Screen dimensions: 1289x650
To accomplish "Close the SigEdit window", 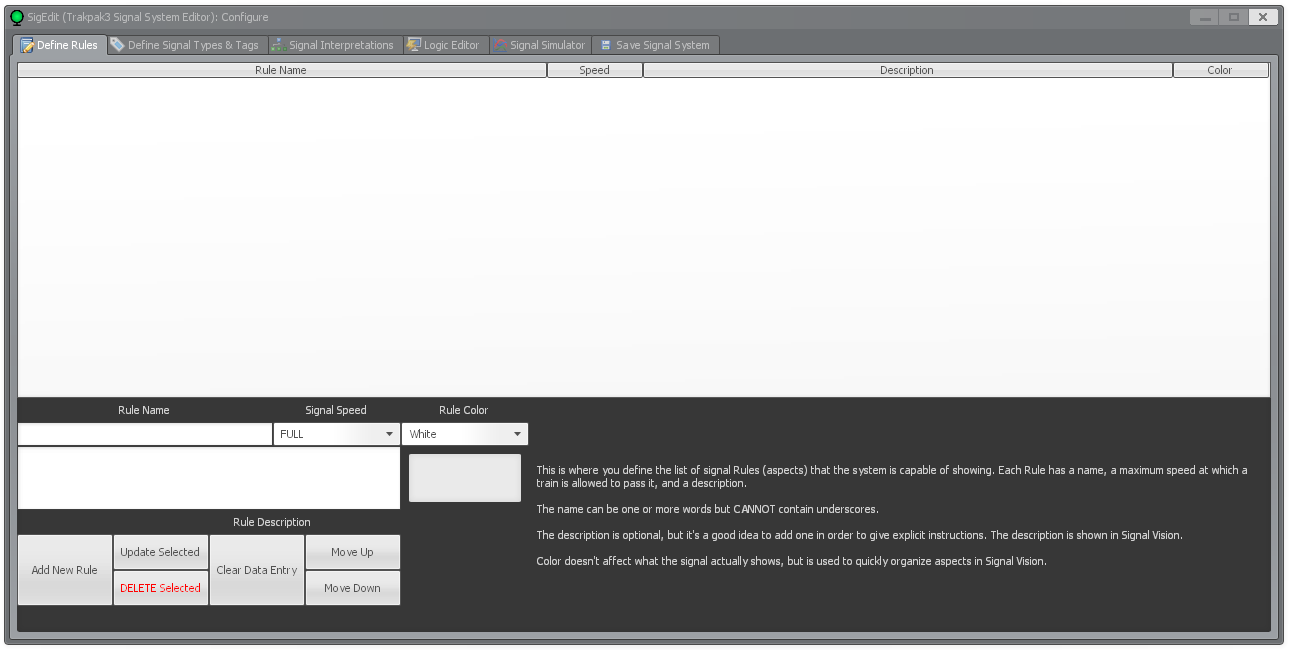I will pyautogui.click(x=1264, y=17).
